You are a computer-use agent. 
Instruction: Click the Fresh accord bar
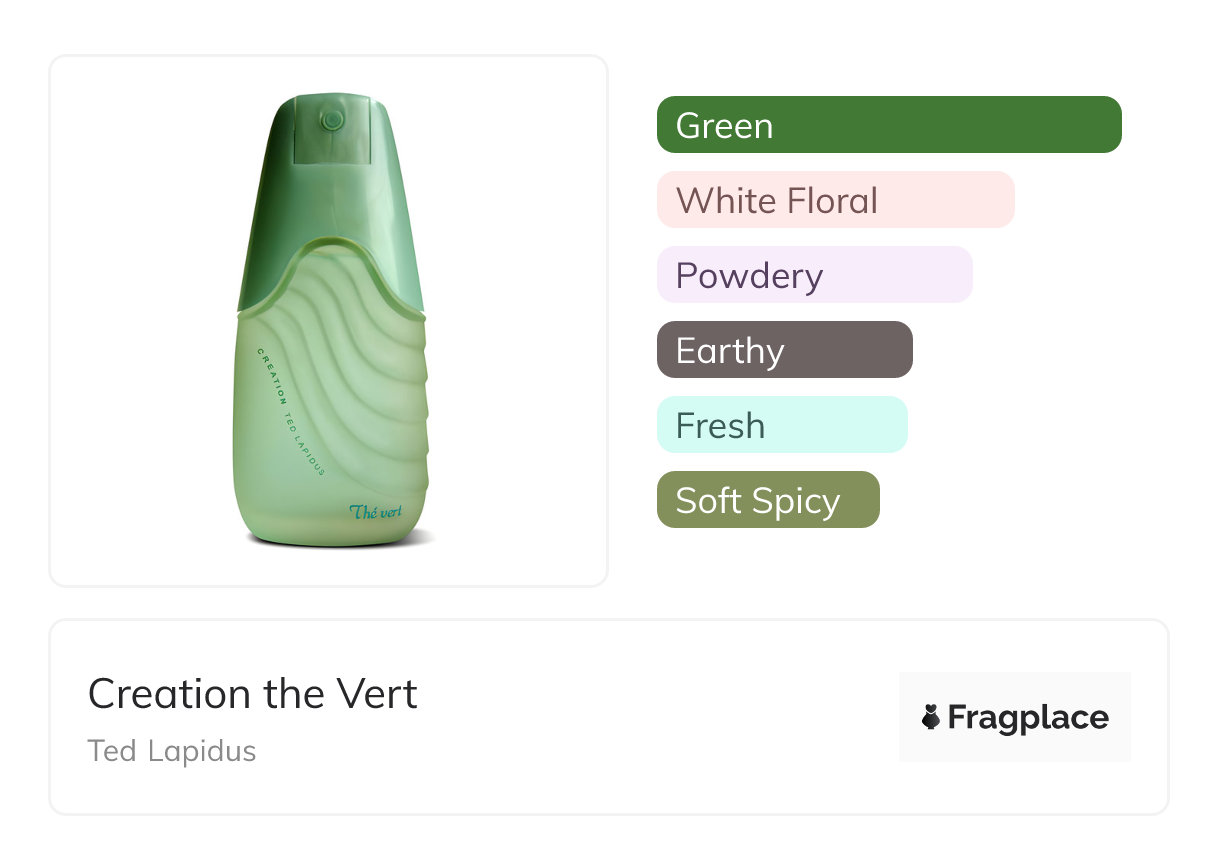pos(781,425)
